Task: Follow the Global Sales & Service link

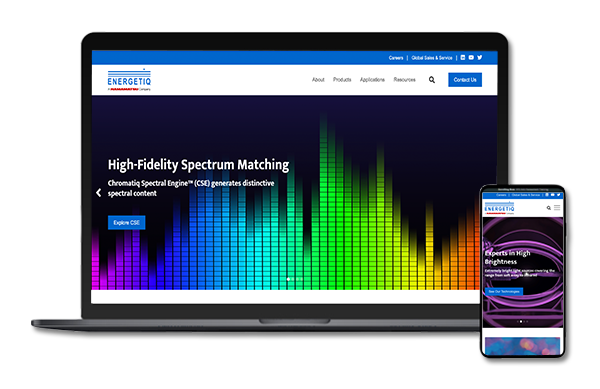Action: [x=432, y=58]
